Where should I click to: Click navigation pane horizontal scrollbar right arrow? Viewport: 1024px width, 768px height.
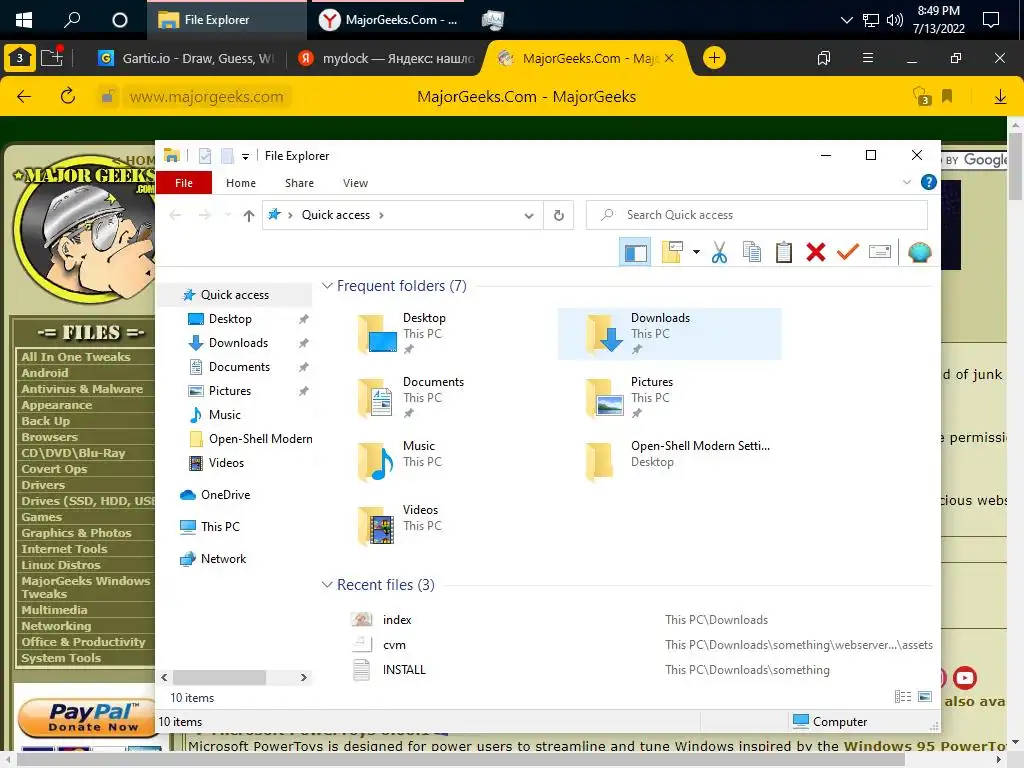coord(303,678)
